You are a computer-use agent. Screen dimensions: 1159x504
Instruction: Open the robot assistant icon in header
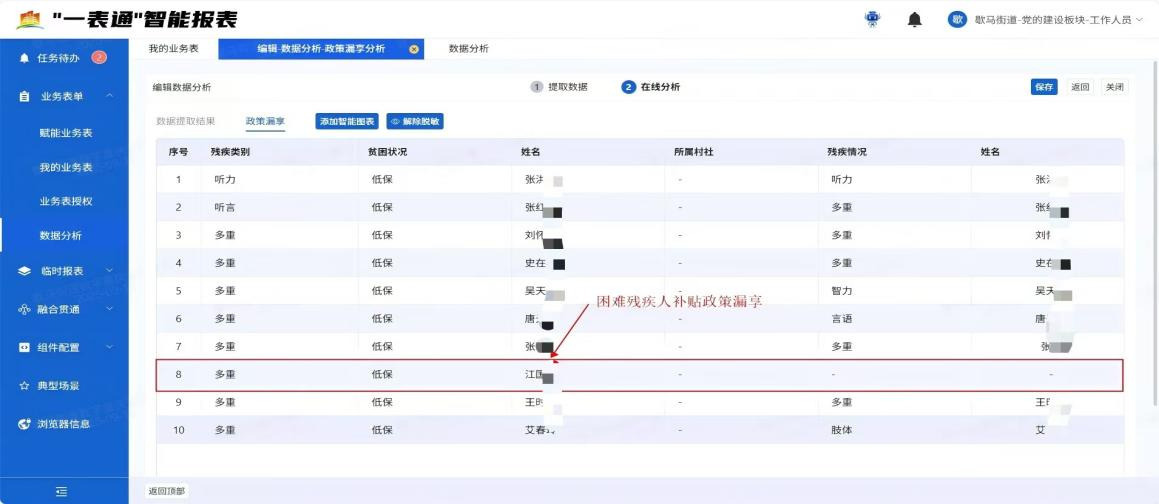871,20
